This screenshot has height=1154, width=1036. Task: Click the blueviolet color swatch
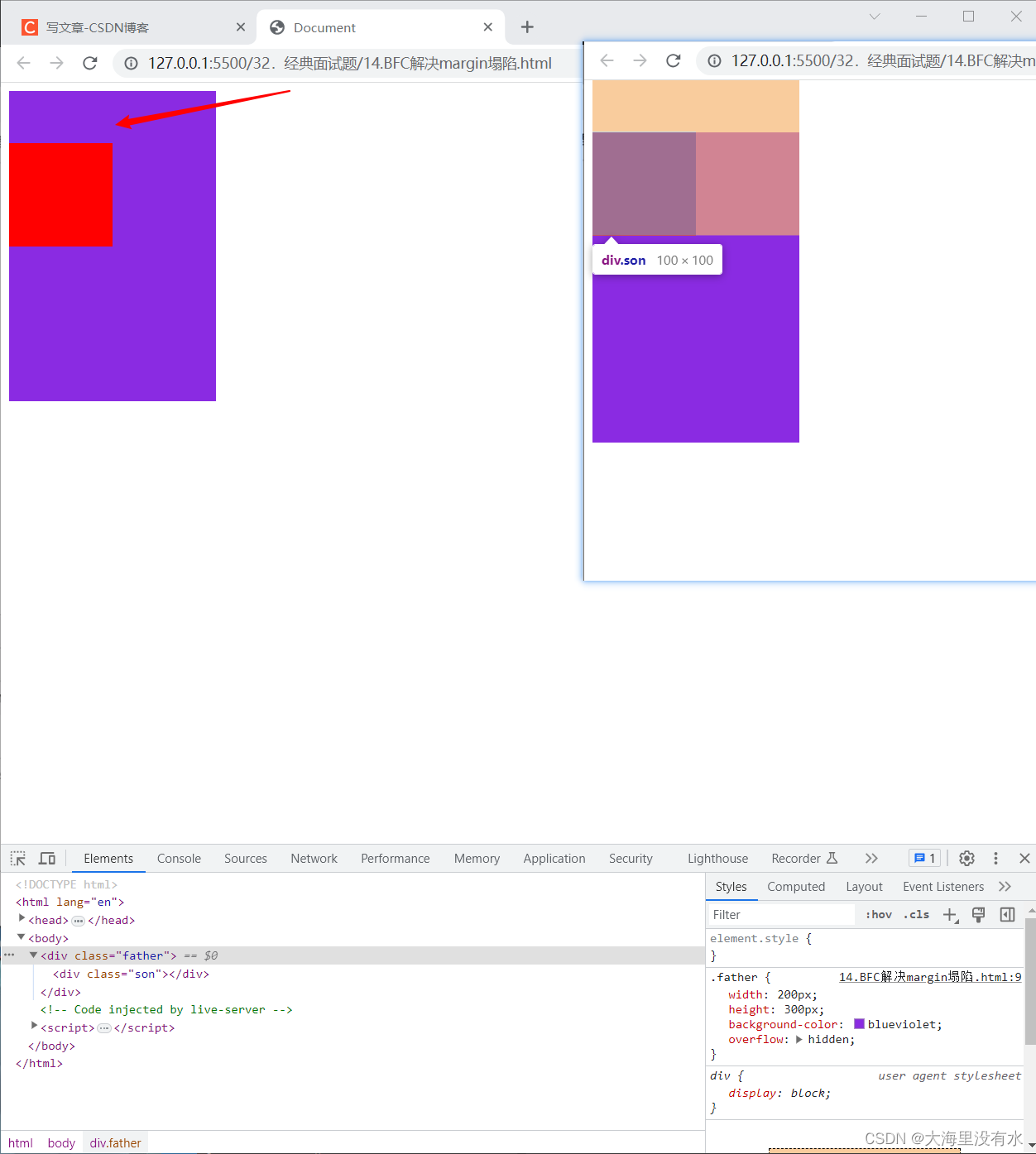point(859,1024)
